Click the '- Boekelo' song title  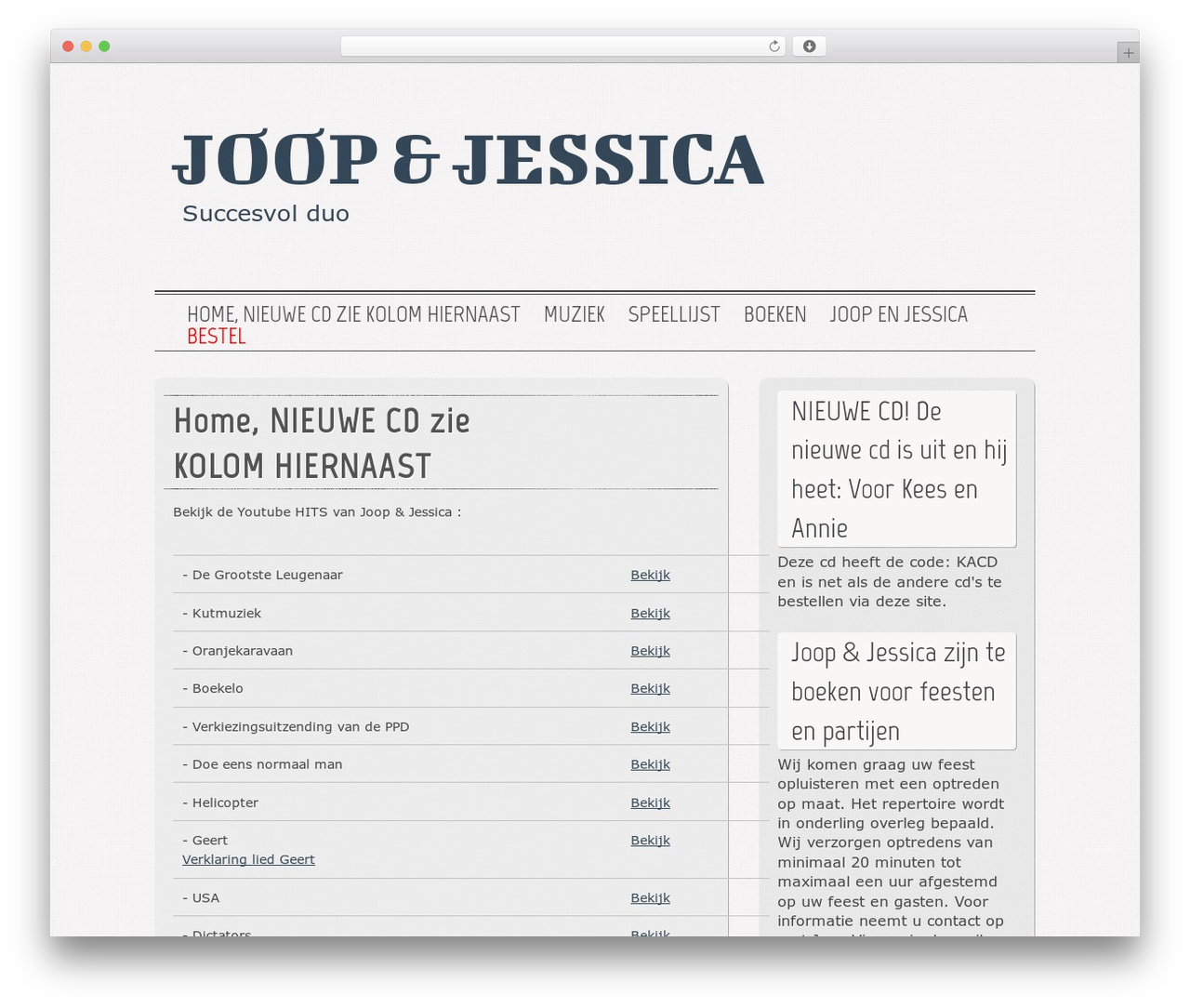click(x=213, y=688)
